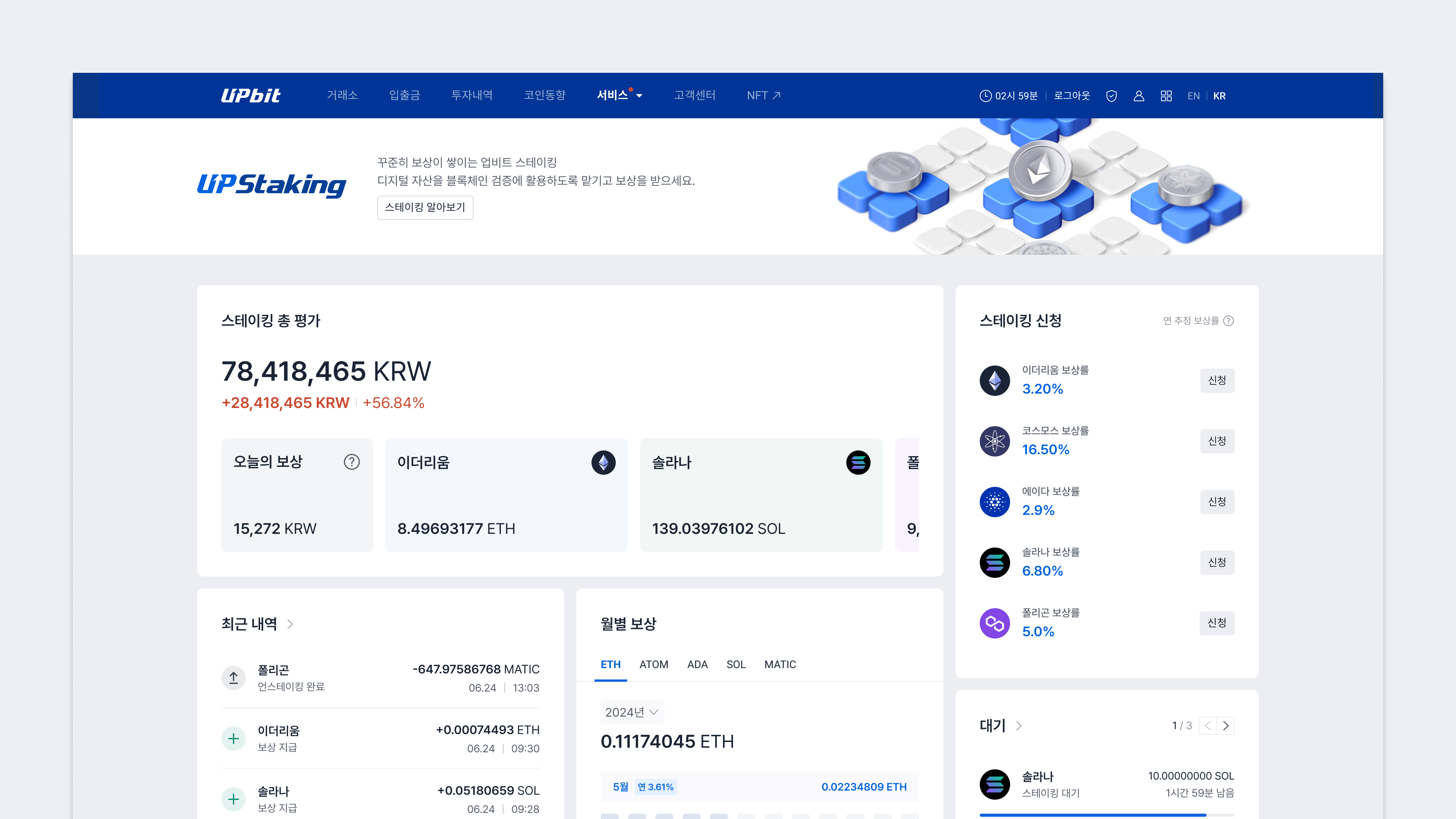Click the +0.05180659 SOL amount

488,791
